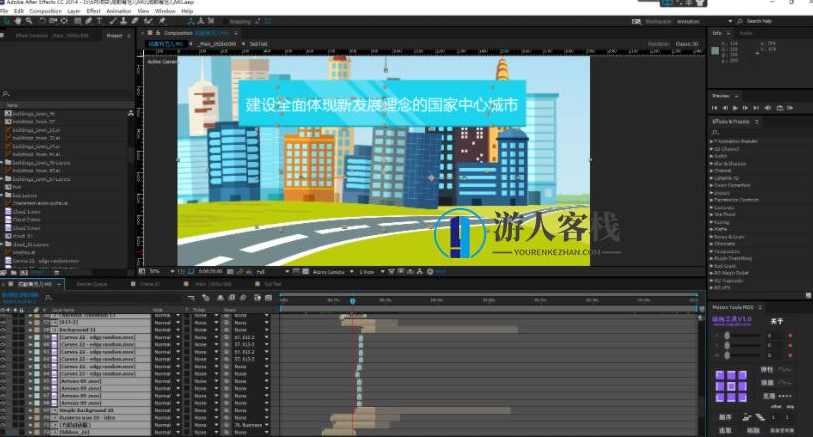Viewport: 813px width, 437px height.
Task: Select the Roto Brush tool
Action: click(x=148, y=21)
